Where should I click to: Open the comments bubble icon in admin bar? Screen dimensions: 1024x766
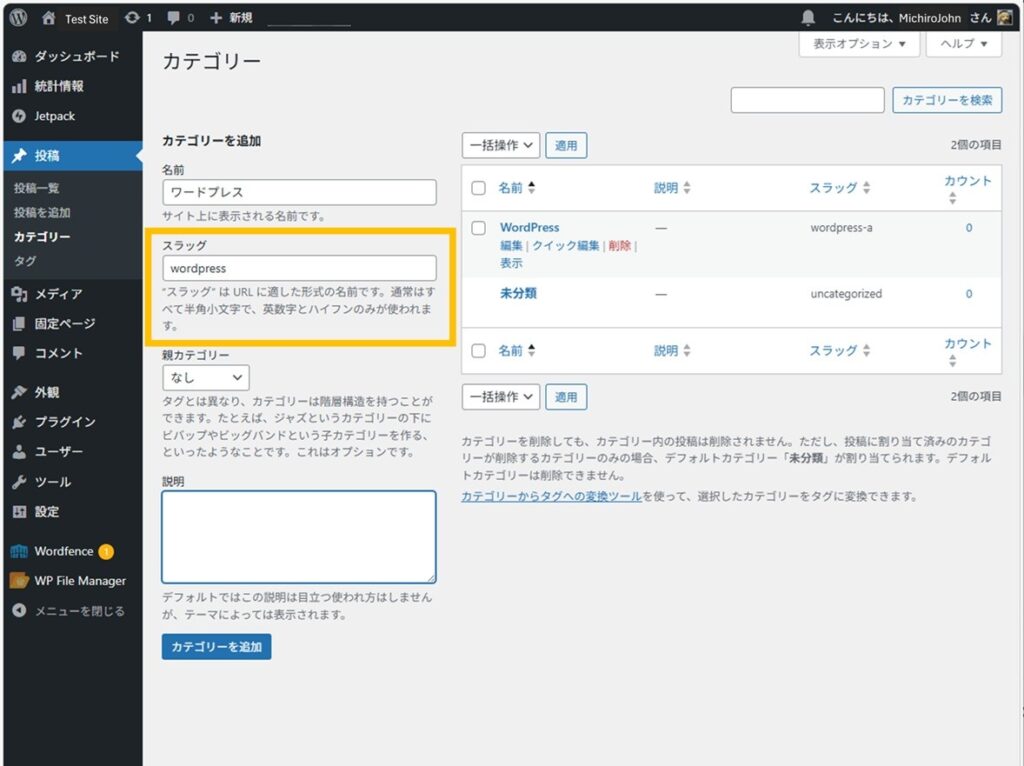point(175,18)
